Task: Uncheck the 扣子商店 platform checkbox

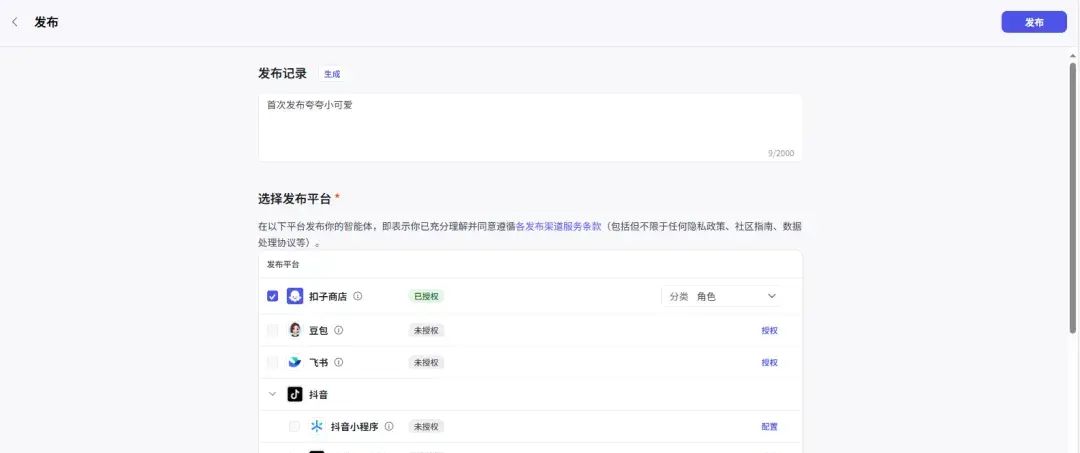Action: [273, 296]
